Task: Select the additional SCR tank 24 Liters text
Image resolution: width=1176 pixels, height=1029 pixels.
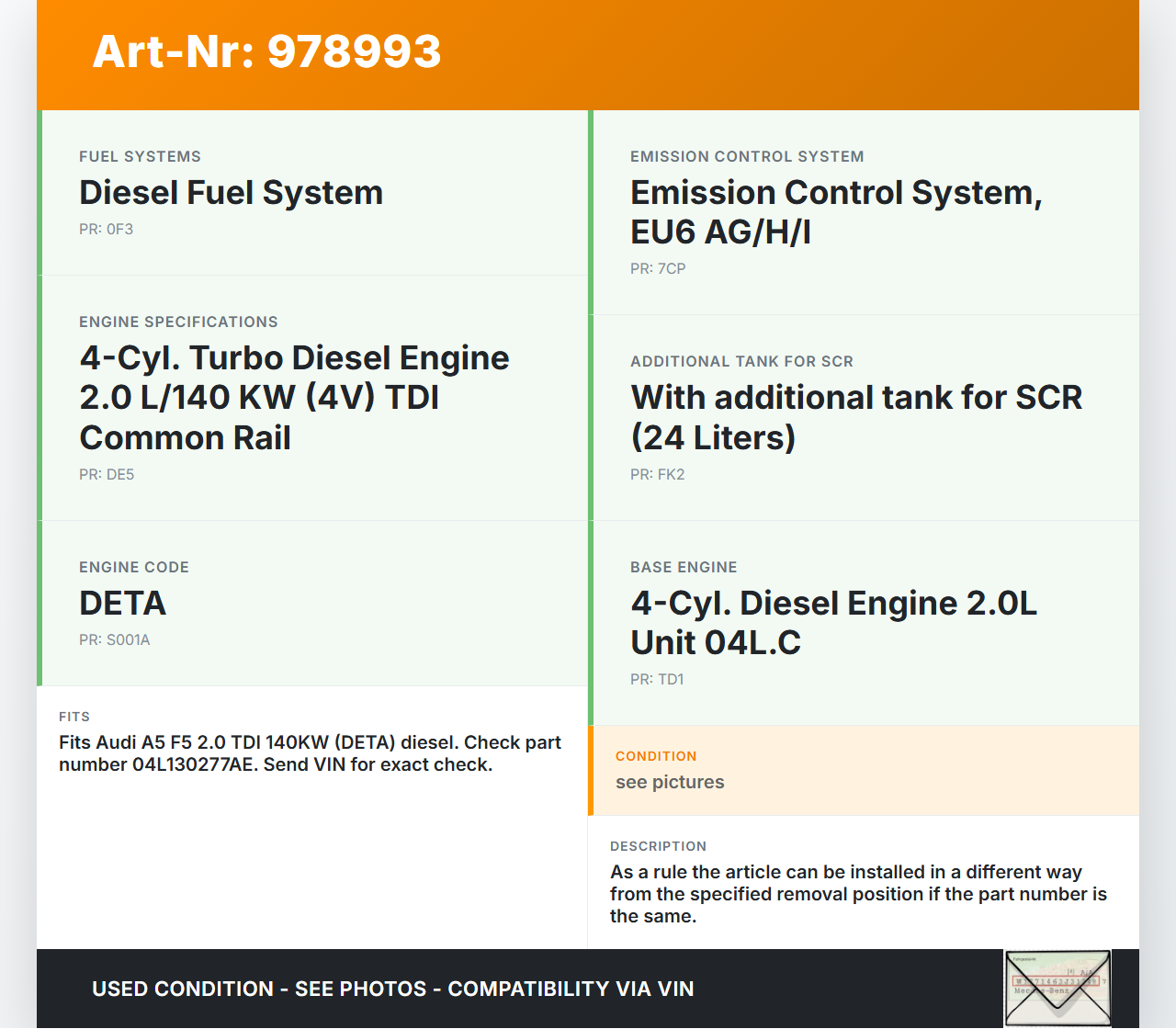Action: (x=855, y=418)
